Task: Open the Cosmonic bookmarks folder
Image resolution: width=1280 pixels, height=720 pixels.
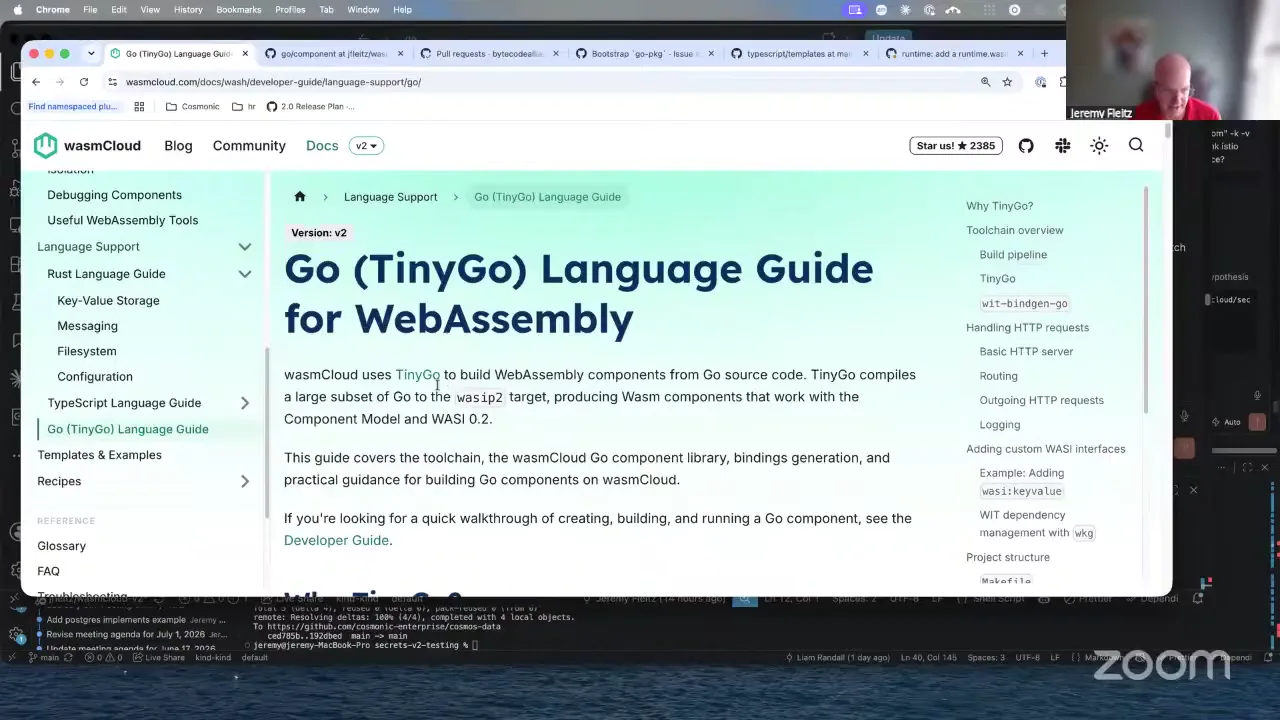Action: (192, 106)
